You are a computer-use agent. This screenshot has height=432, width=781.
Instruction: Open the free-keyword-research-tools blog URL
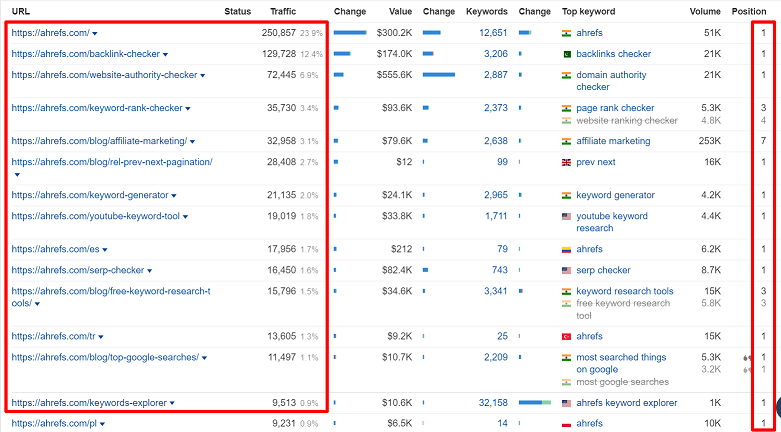(x=111, y=297)
